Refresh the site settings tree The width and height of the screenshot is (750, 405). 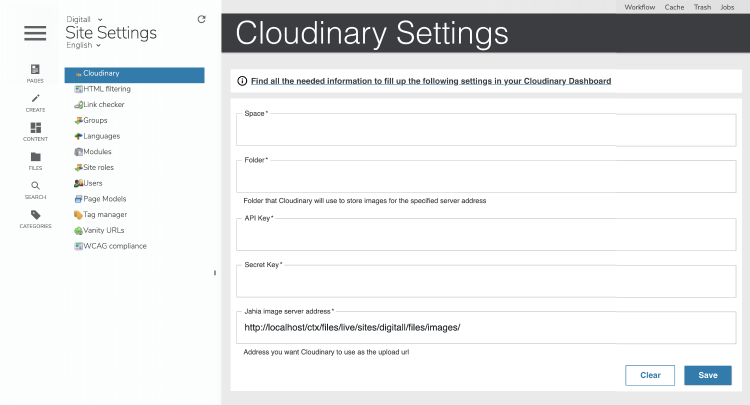[x=201, y=19]
